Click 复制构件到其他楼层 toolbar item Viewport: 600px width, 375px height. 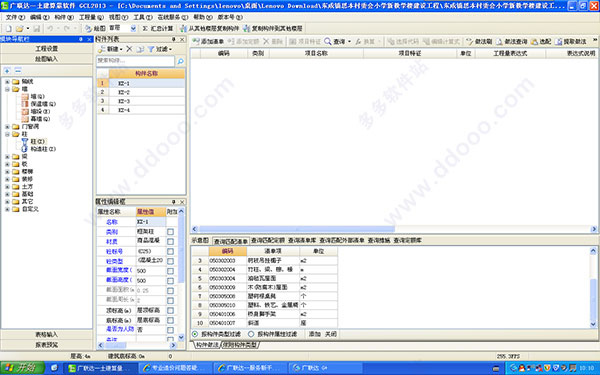(272, 29)
